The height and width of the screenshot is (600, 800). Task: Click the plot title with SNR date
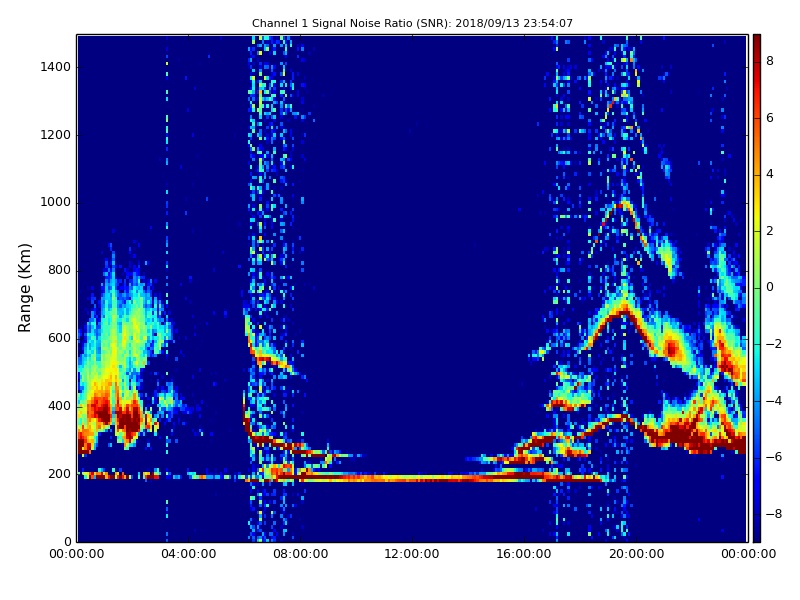[412, 23]
